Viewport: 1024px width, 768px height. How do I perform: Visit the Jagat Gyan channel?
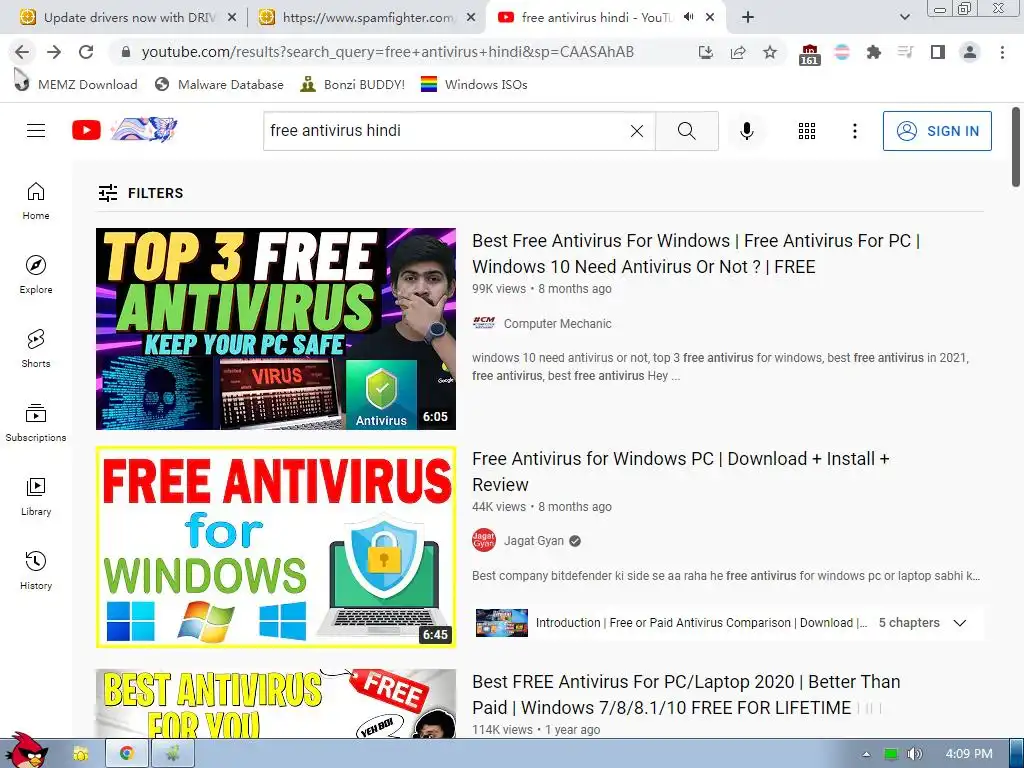point(534,541)
